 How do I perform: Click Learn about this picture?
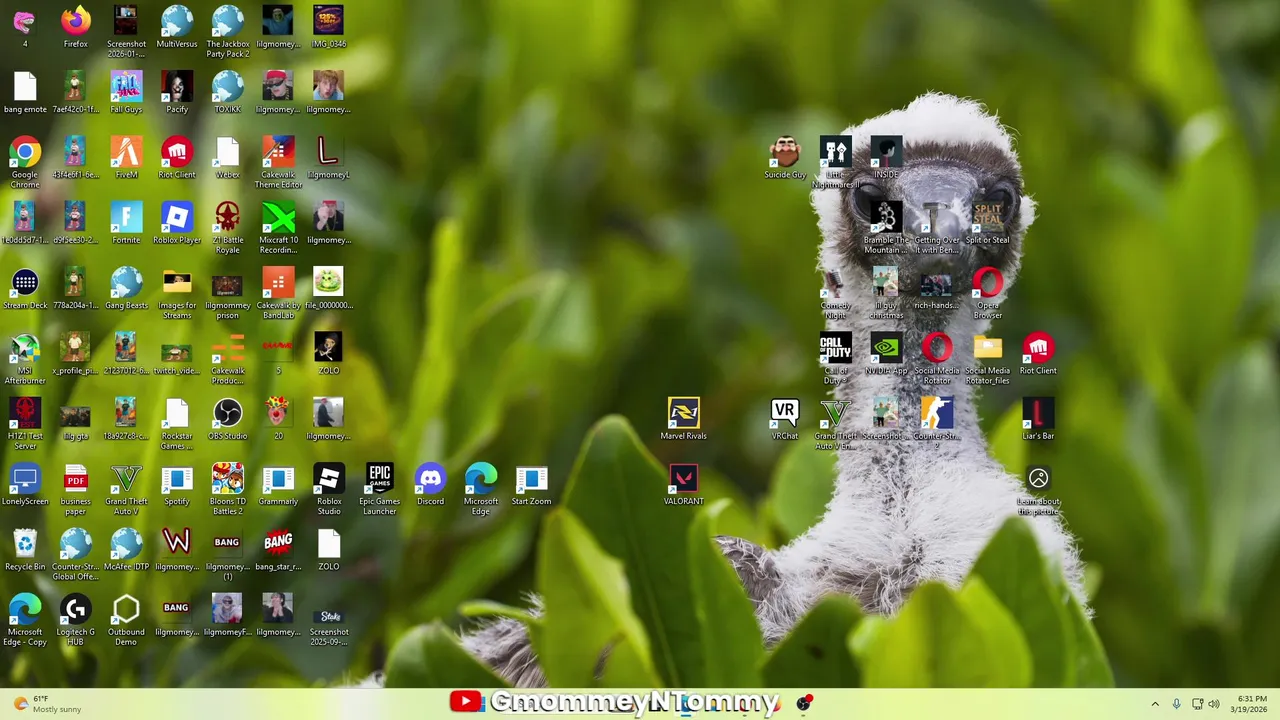click(1038, 491)
